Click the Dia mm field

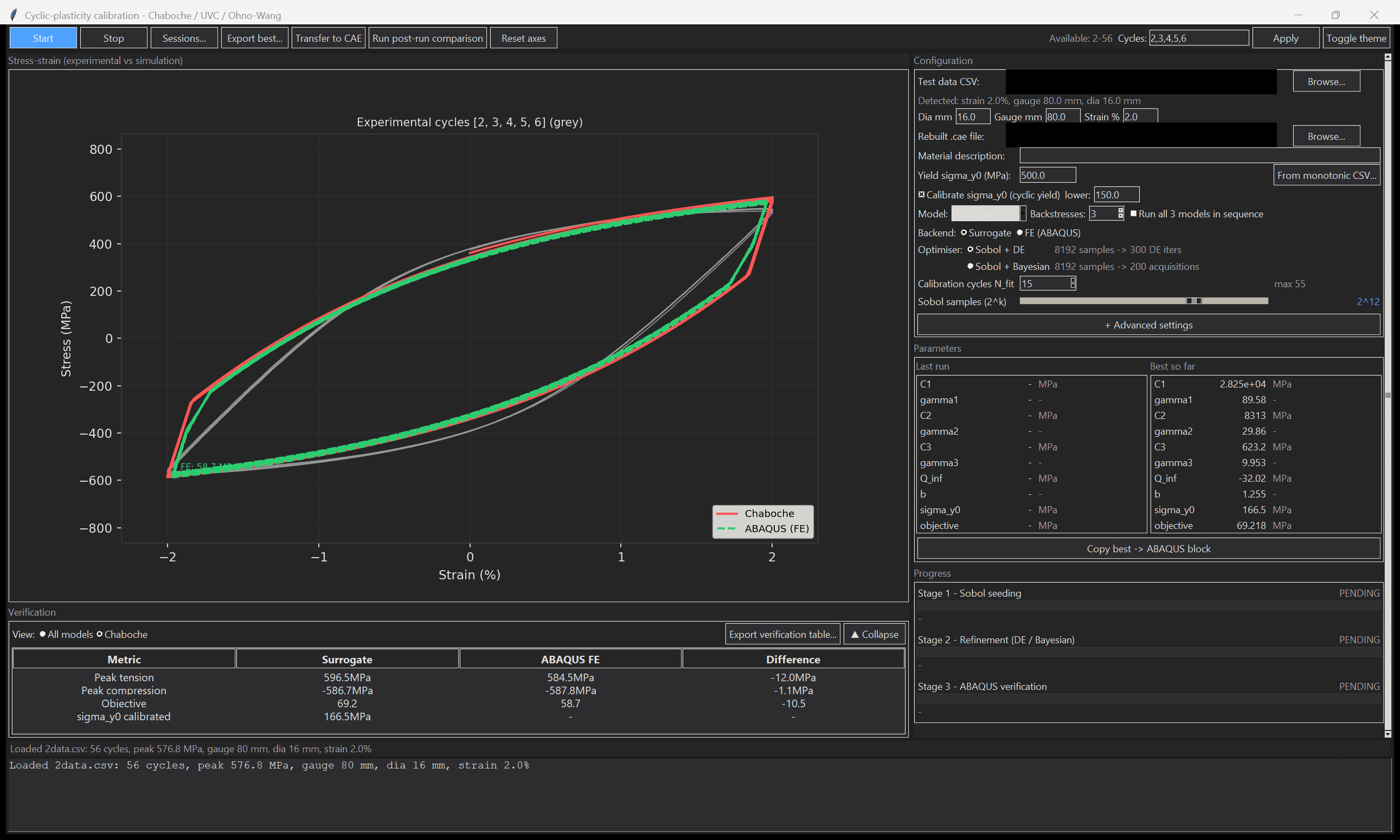point(972,117)
